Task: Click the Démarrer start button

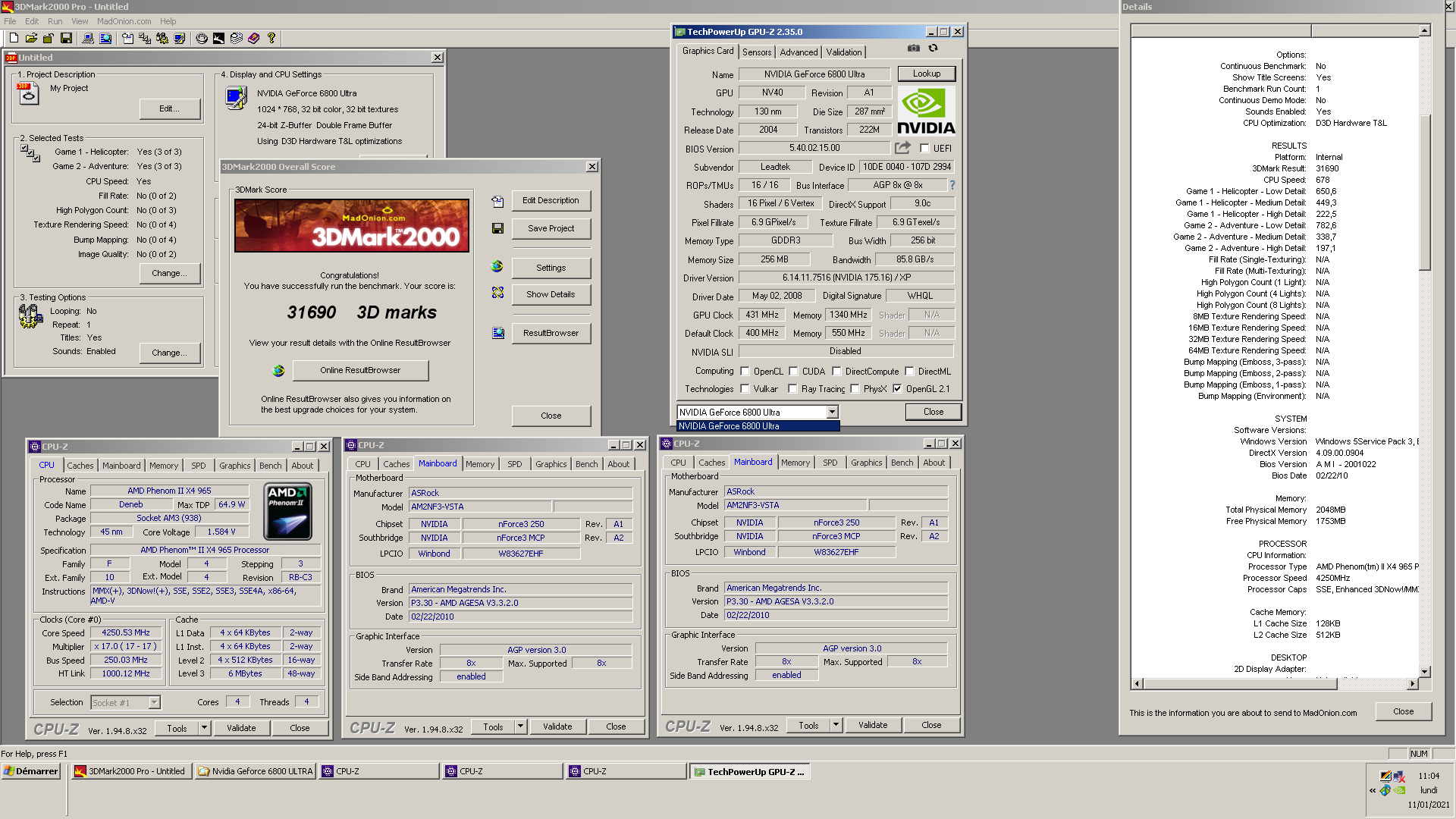Action: point(31,771)
